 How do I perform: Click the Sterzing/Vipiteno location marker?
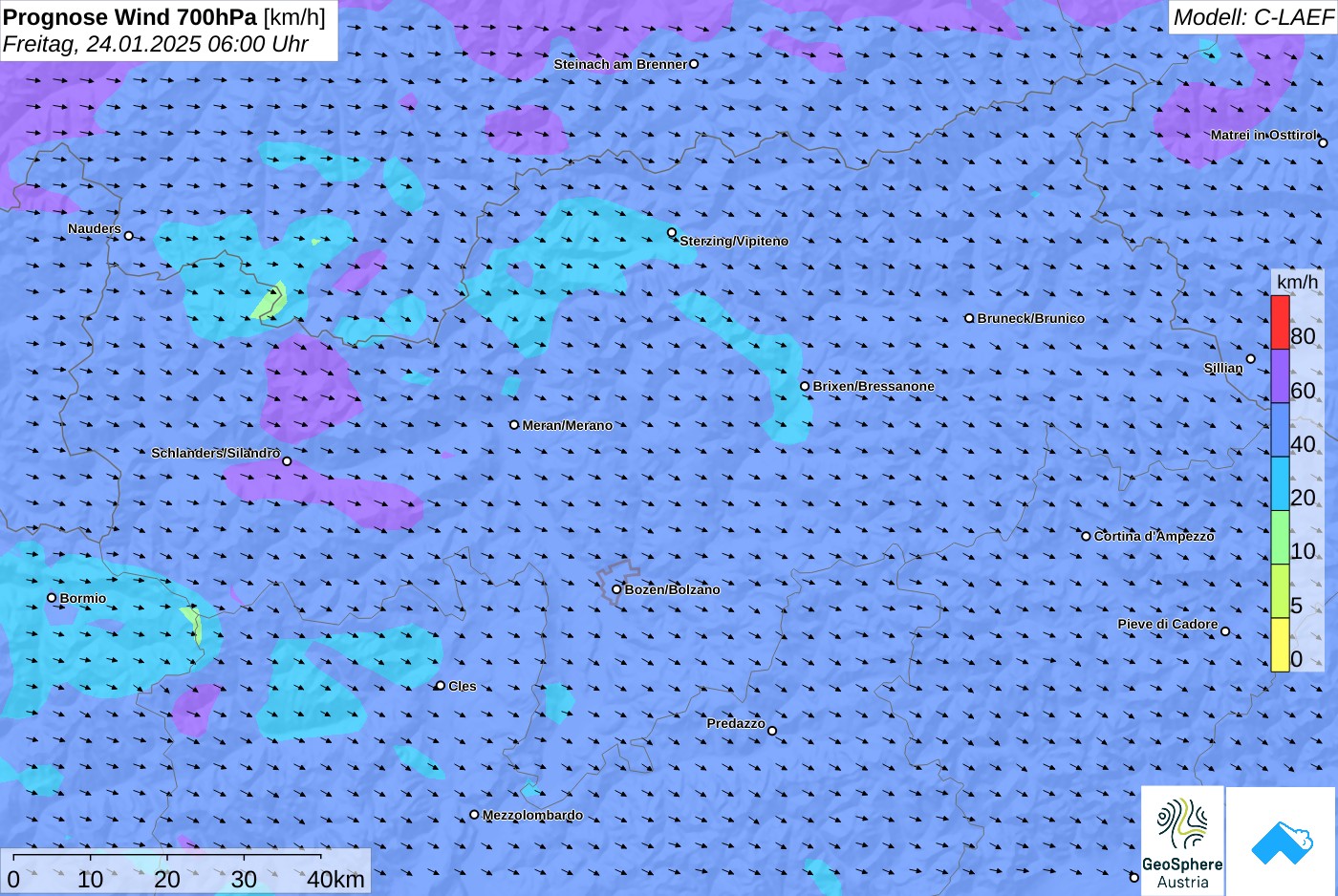[672, 232]
